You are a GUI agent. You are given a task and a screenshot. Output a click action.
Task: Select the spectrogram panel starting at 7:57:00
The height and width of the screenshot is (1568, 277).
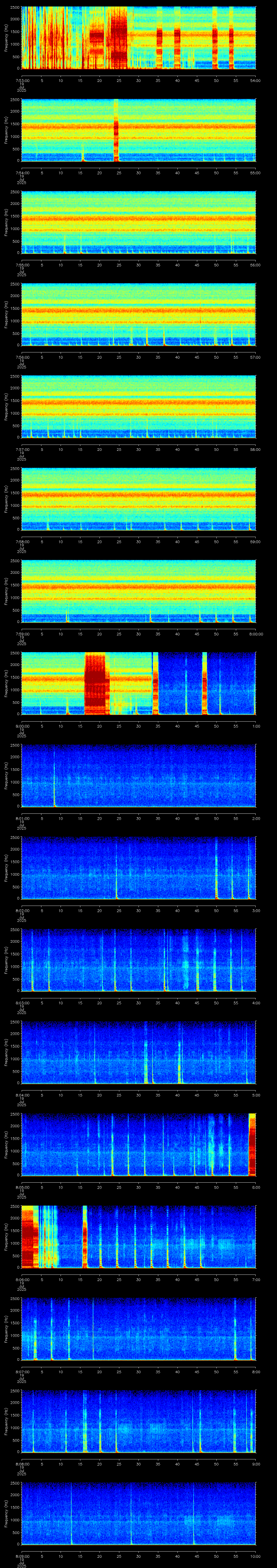click(x=138, y=407)
